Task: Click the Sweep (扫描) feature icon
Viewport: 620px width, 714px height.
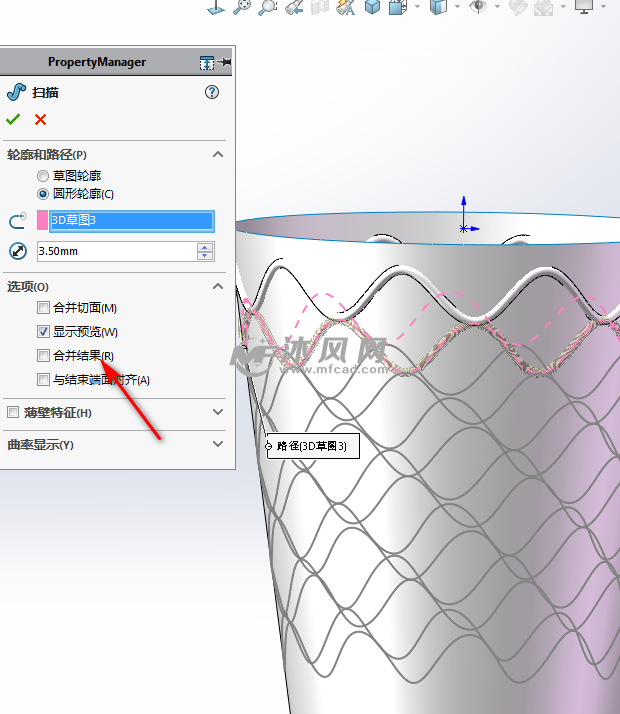Action: (x=16, y=92)
